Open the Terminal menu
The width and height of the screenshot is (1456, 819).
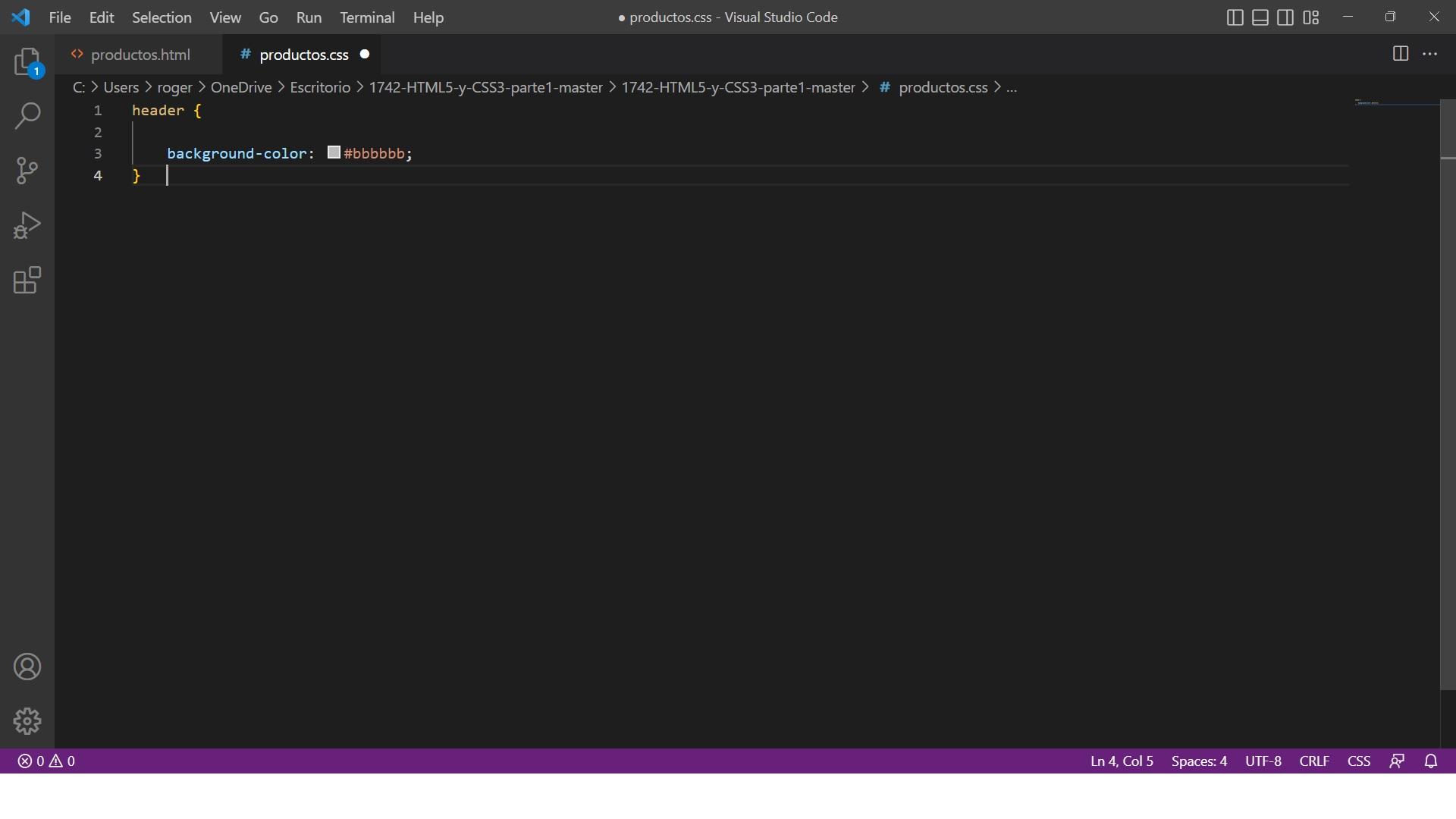pyautogui.click(x=367, y=17)
